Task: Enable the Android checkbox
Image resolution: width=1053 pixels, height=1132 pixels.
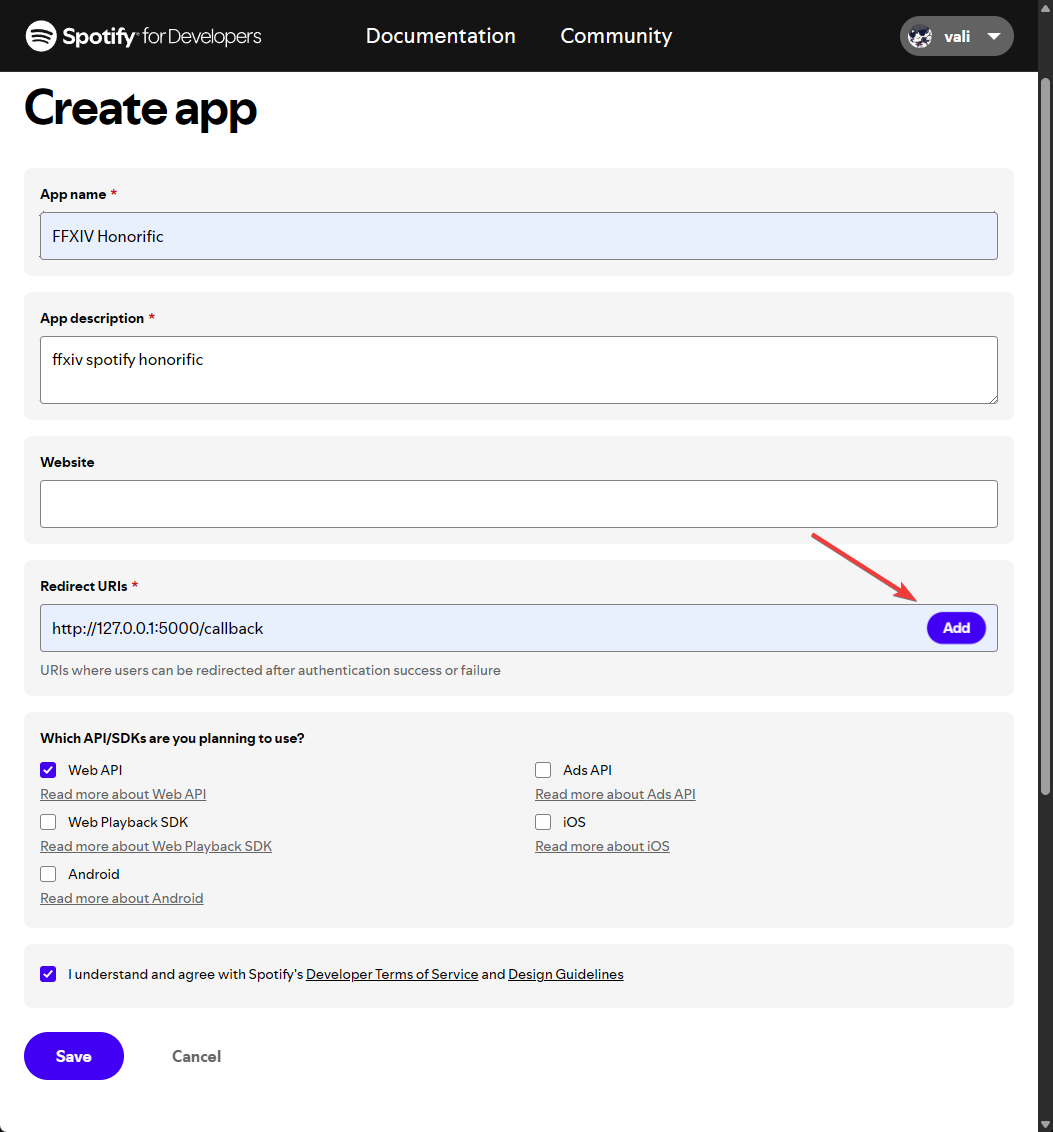Action: tap(48, 874)
